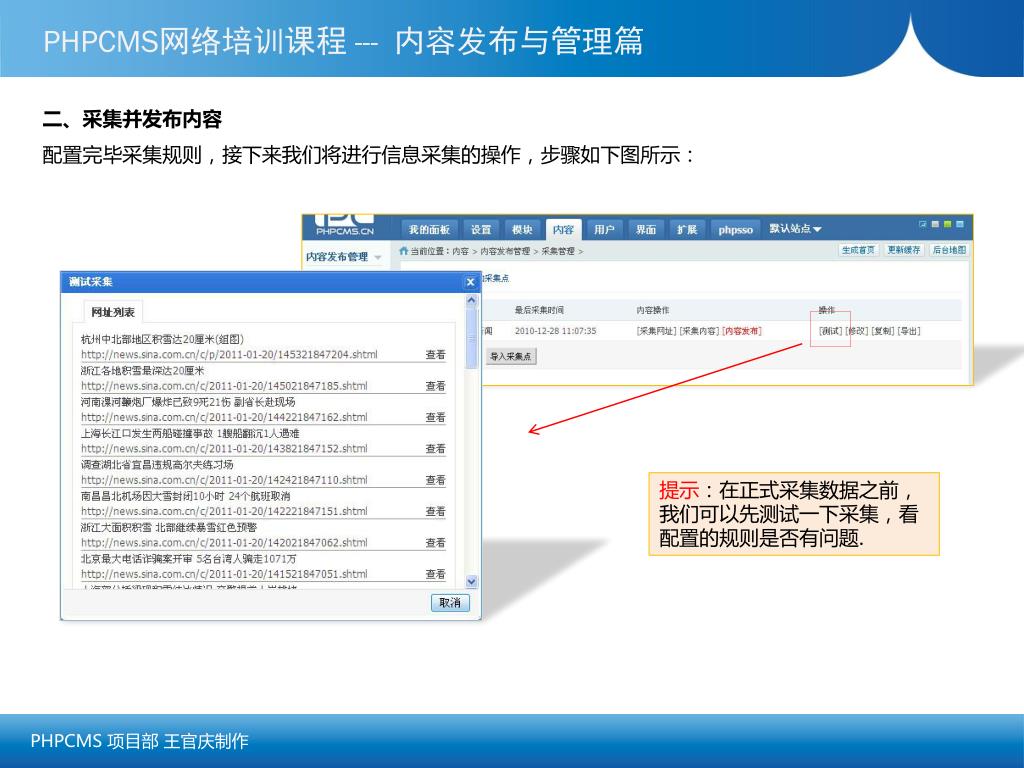Open the 设置 tab
This screenshot has height=768, width=1024.
pos(481,230)
